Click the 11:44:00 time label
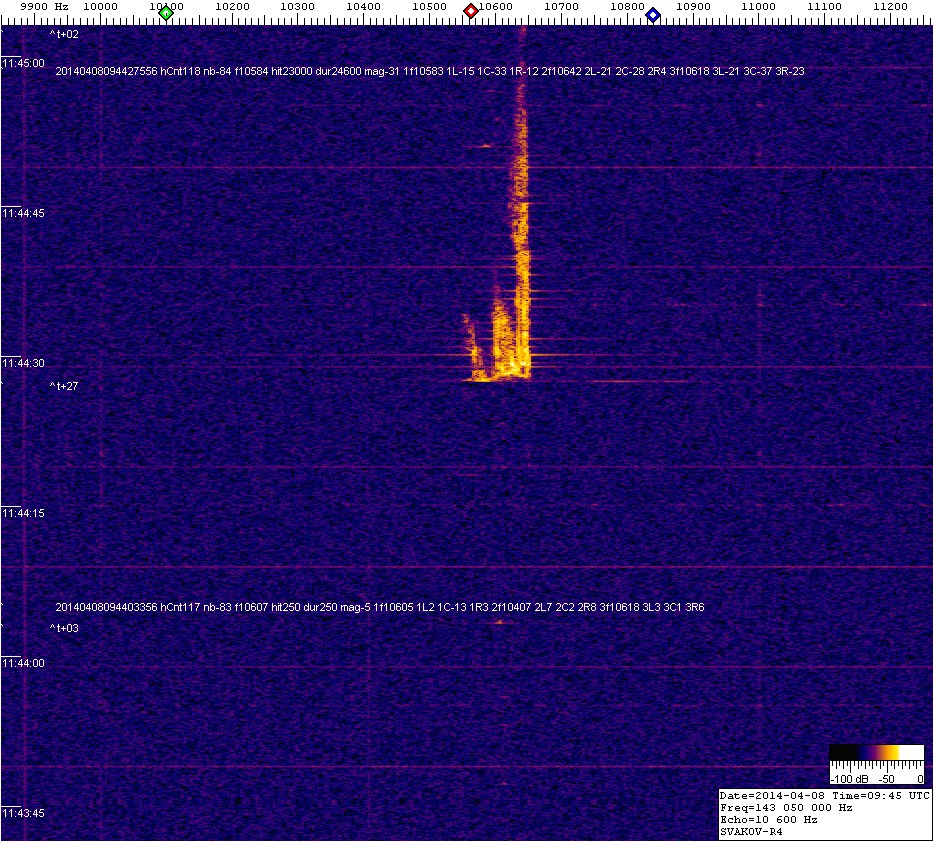Viewport: 934px width, 842px height. (24, 663)
